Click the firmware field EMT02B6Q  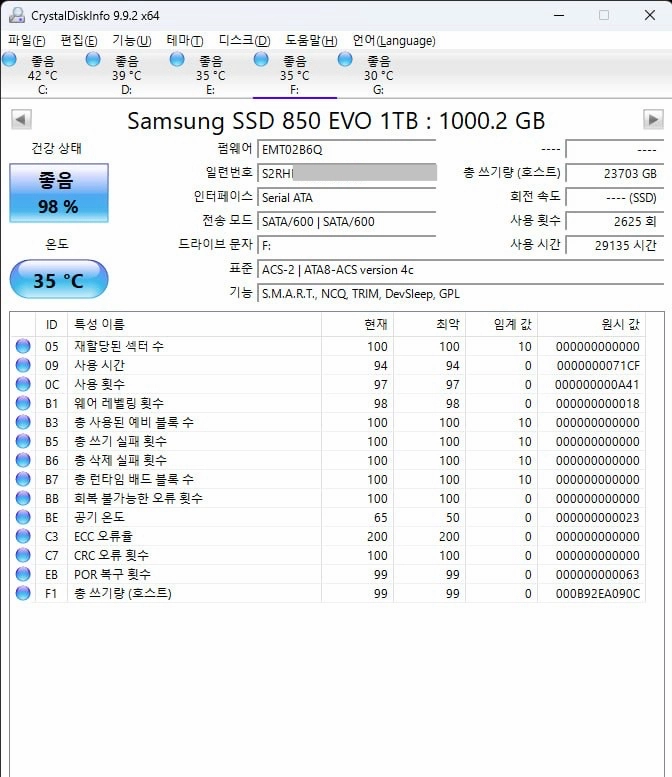(347, 149)
